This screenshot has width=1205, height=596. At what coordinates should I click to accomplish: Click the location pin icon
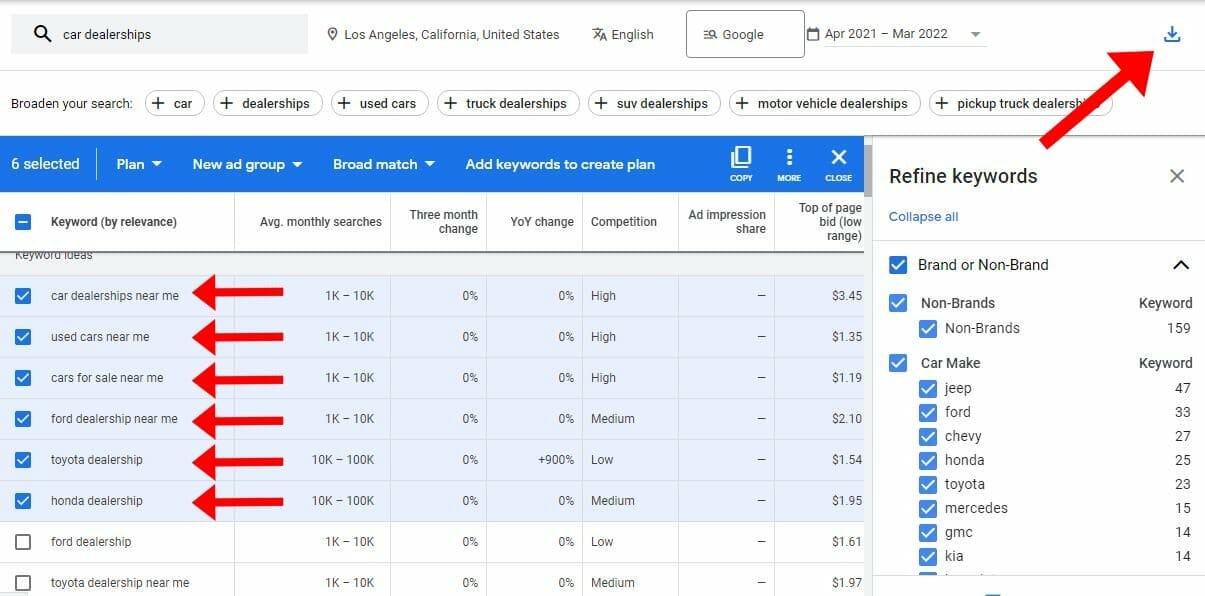pyautogui.click(x=332, y=33)
